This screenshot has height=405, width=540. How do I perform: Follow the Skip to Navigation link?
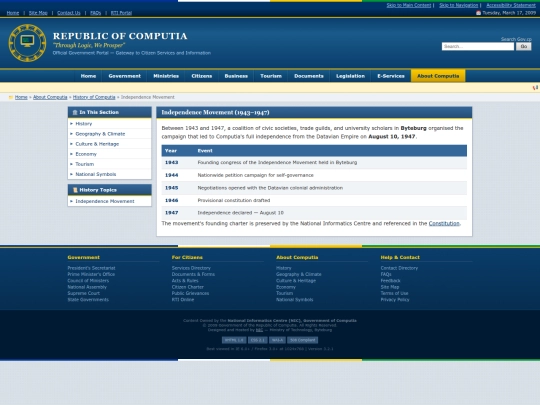pos(459,5)
